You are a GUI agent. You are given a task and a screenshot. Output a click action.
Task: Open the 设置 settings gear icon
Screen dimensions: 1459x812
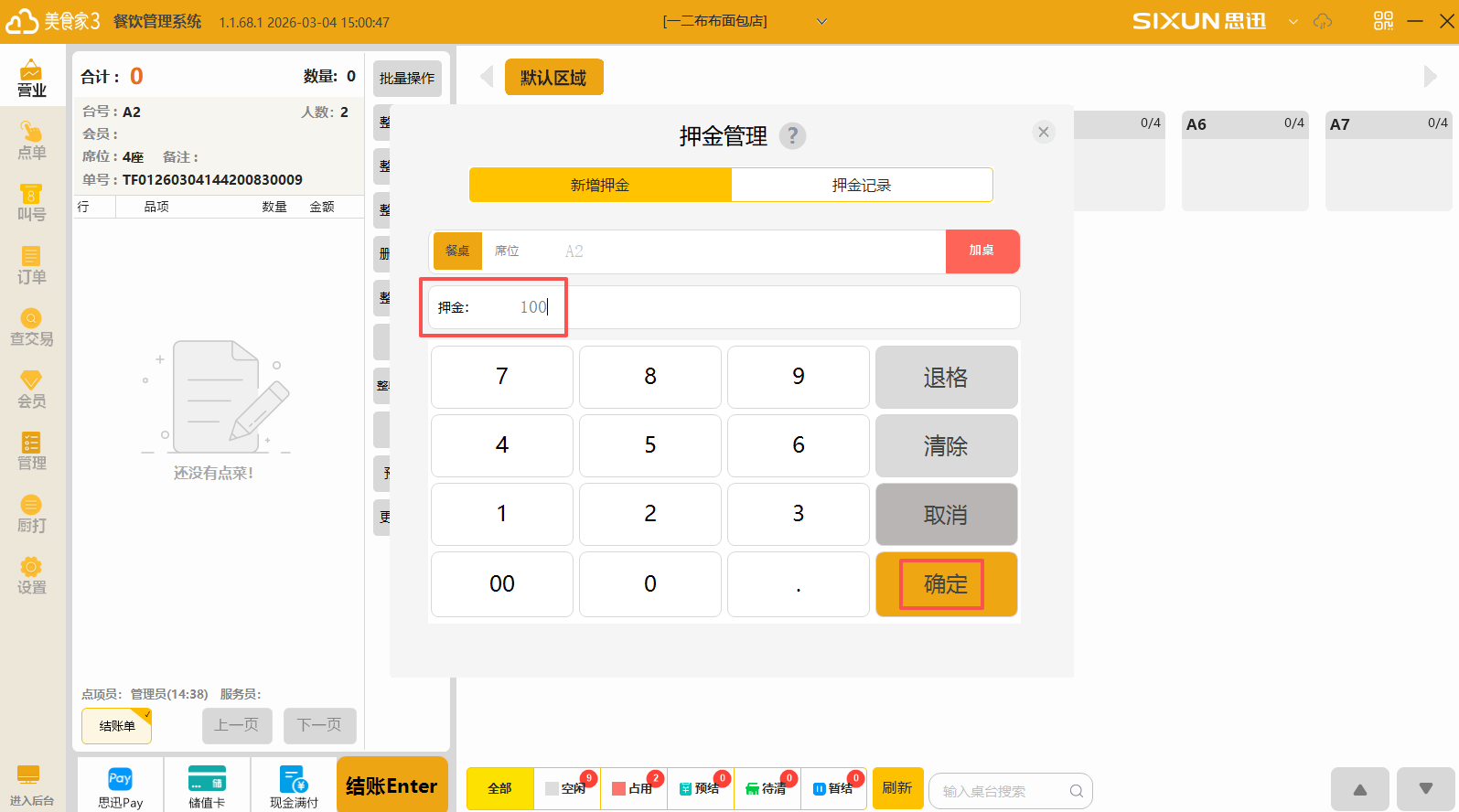click(31, 575)
